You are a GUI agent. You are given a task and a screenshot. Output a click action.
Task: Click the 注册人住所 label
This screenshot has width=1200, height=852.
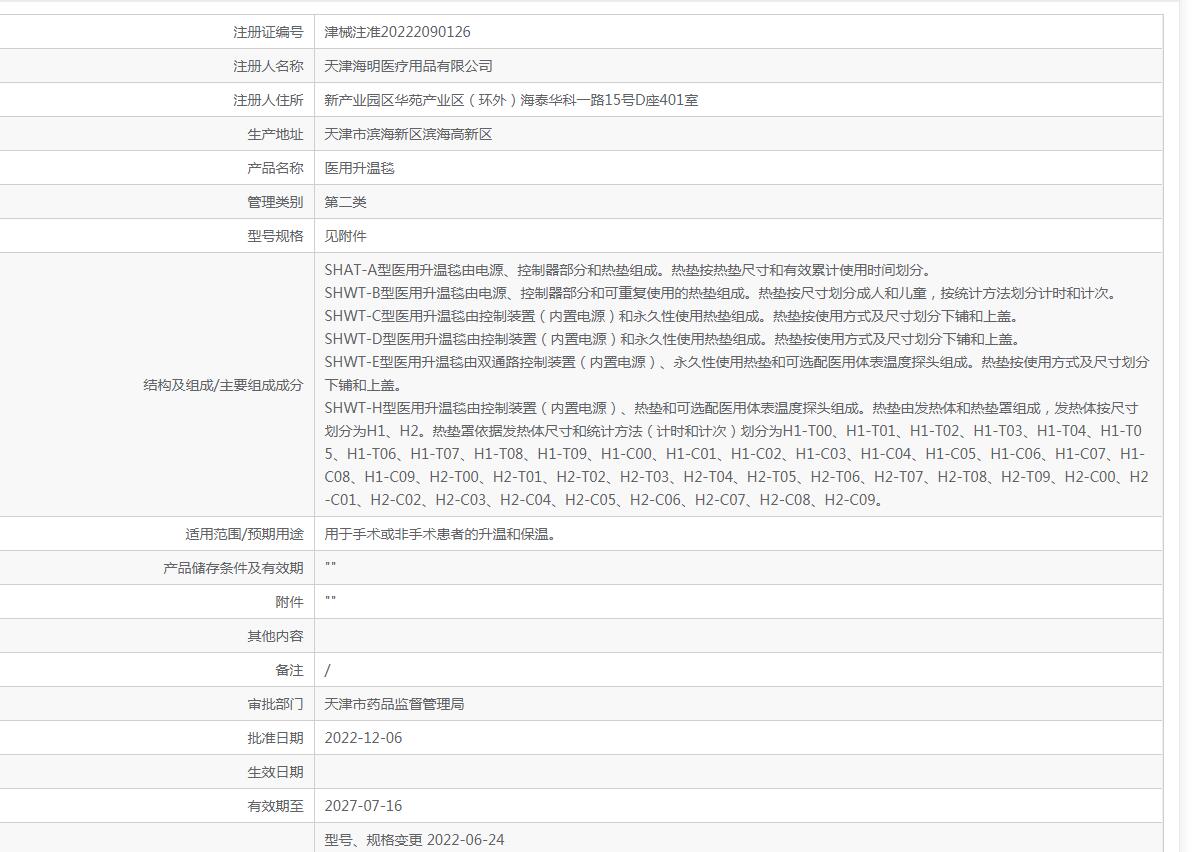pos(268,100)
